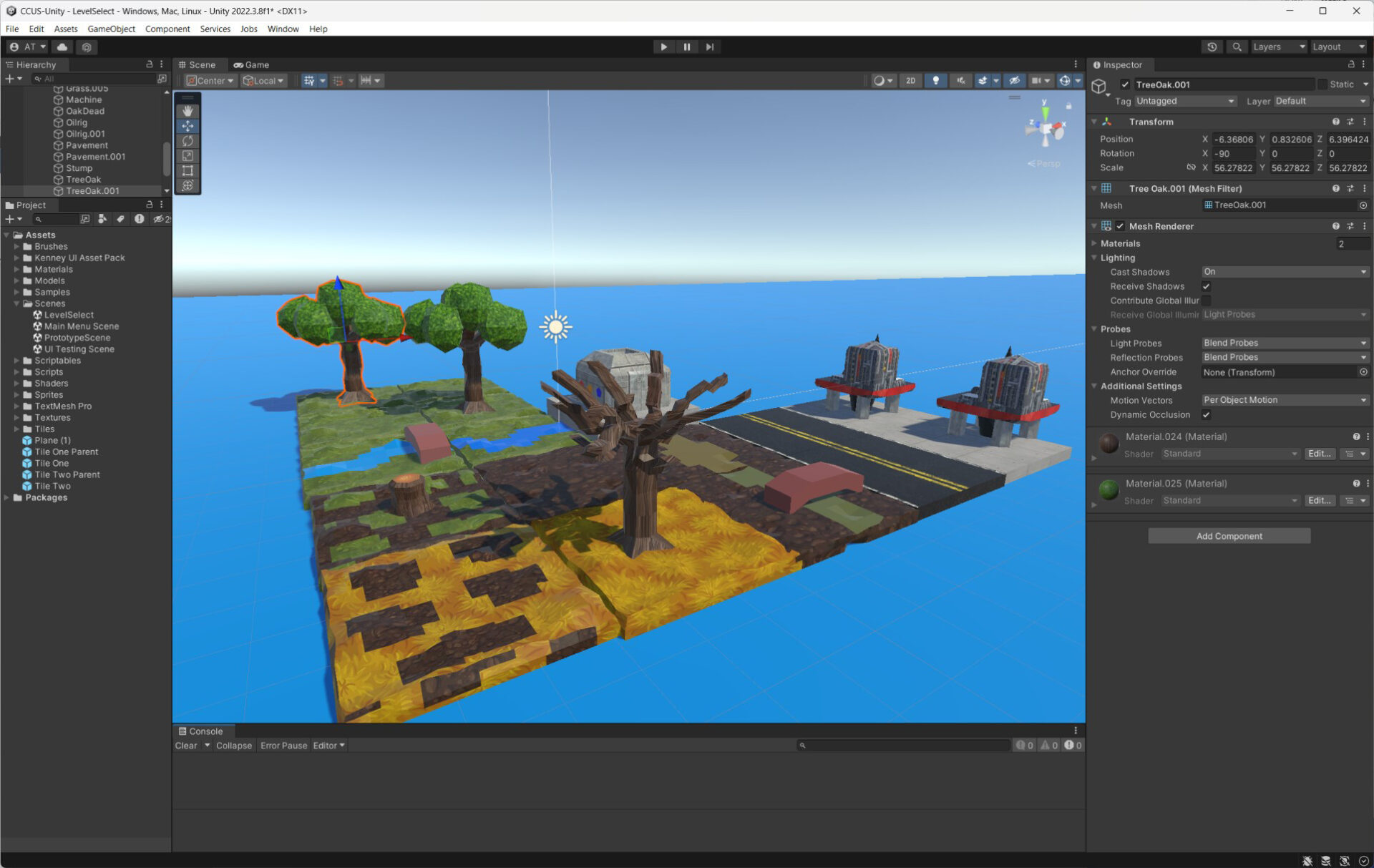1374x868 pixels.
Task: Toggle Contribute Global Illumination checkbox
Action: 1207,301
